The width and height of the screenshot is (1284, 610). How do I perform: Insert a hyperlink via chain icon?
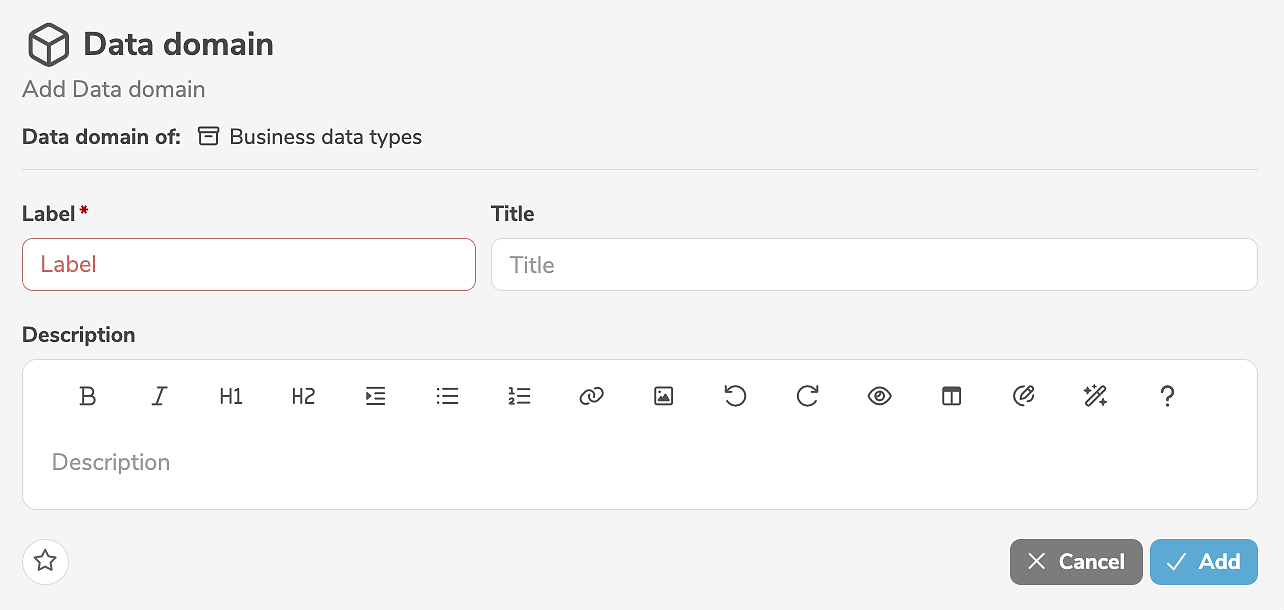591,397
